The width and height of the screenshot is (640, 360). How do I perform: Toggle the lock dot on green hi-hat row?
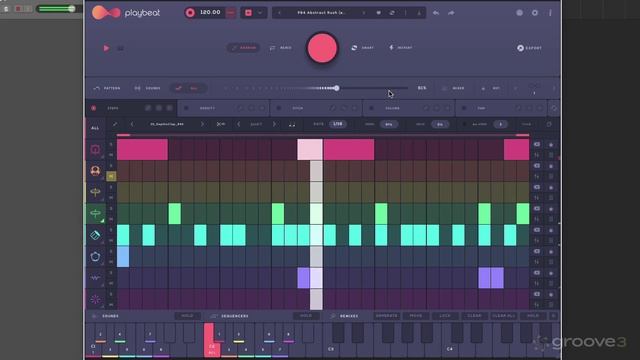(551, 209)
